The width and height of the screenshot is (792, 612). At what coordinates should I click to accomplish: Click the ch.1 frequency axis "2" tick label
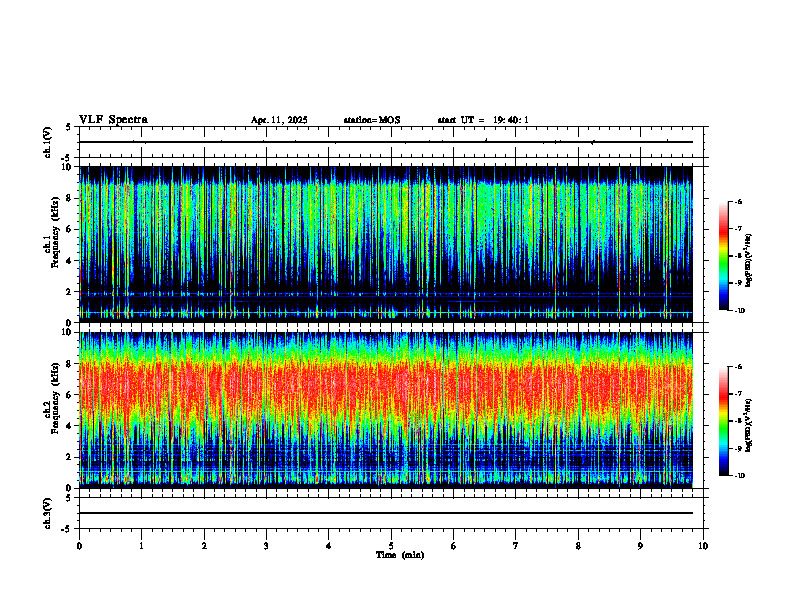click(70, 292)
